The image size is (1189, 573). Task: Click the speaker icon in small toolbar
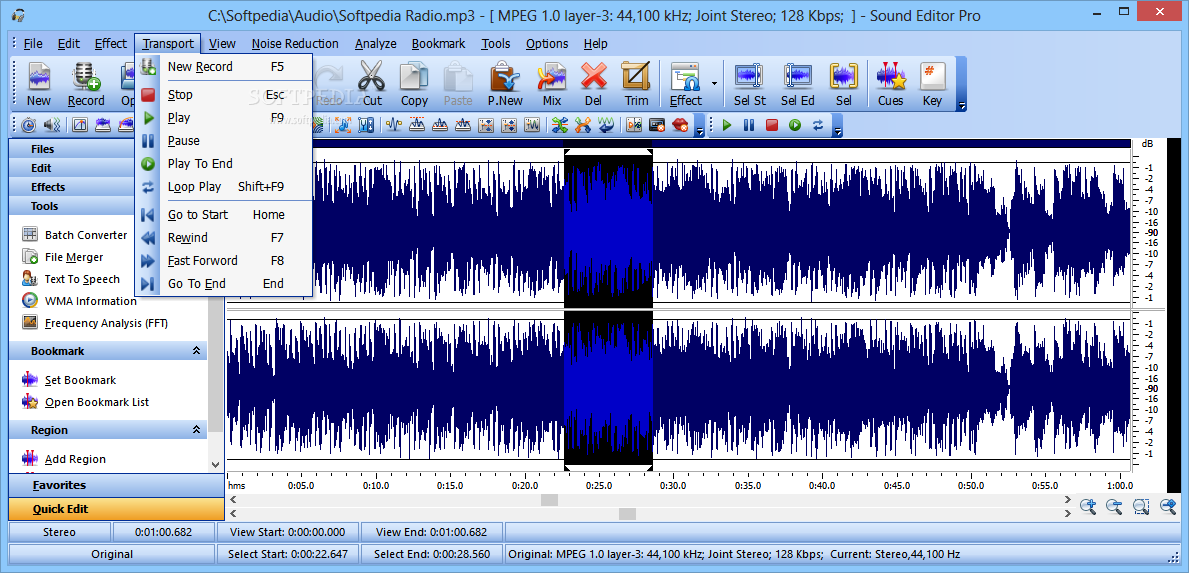[52, 125]
